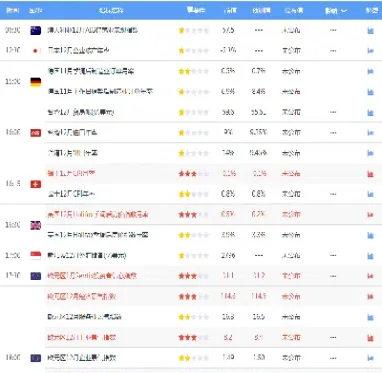Screen dimensions: 382x373
Task: Click the previous value 26.8
Action: pyautogui.click(x=228, y=317)
